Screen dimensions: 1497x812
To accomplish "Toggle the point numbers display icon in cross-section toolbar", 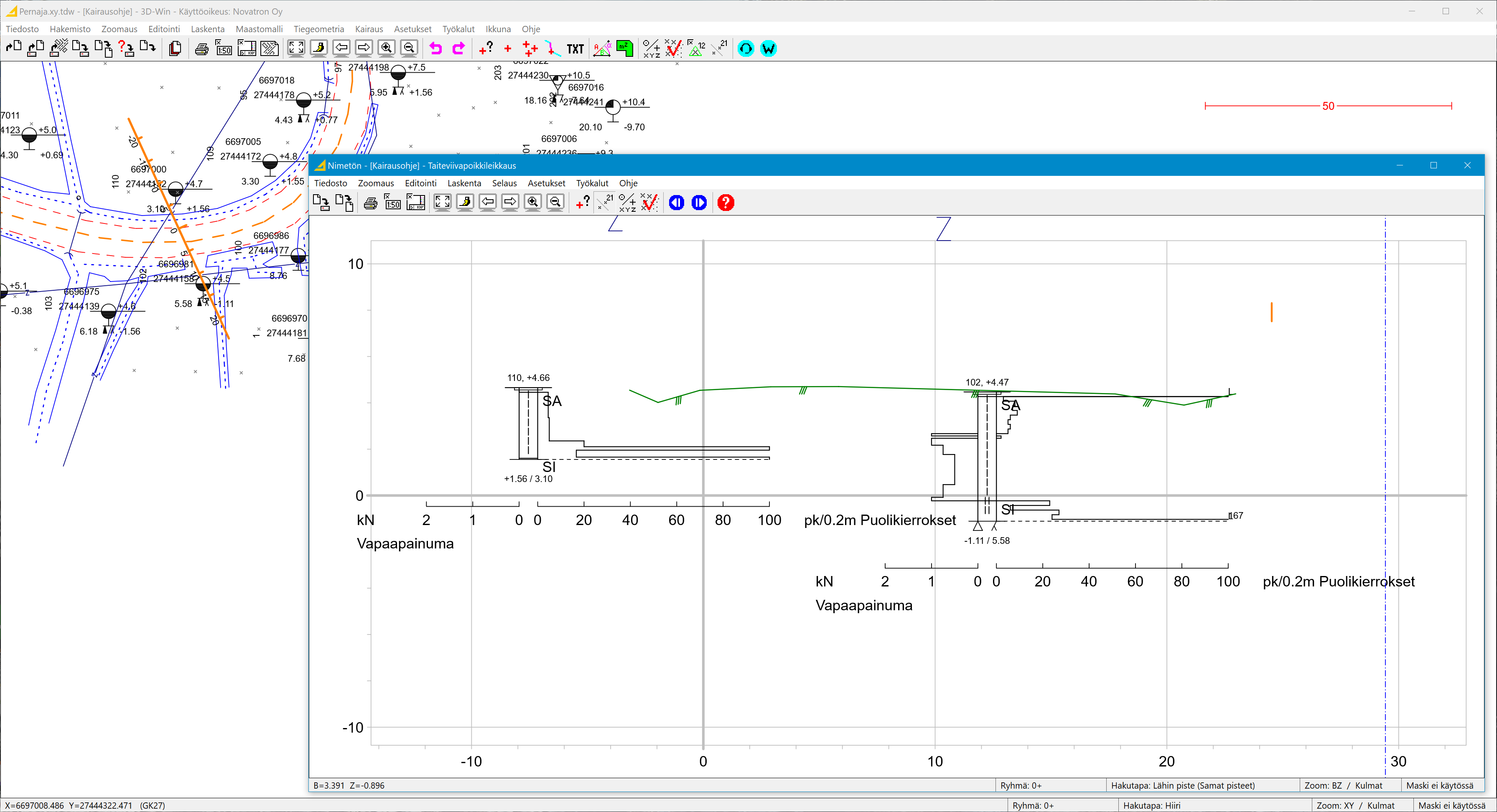I will pyautogui.click(x=605, y=202).
